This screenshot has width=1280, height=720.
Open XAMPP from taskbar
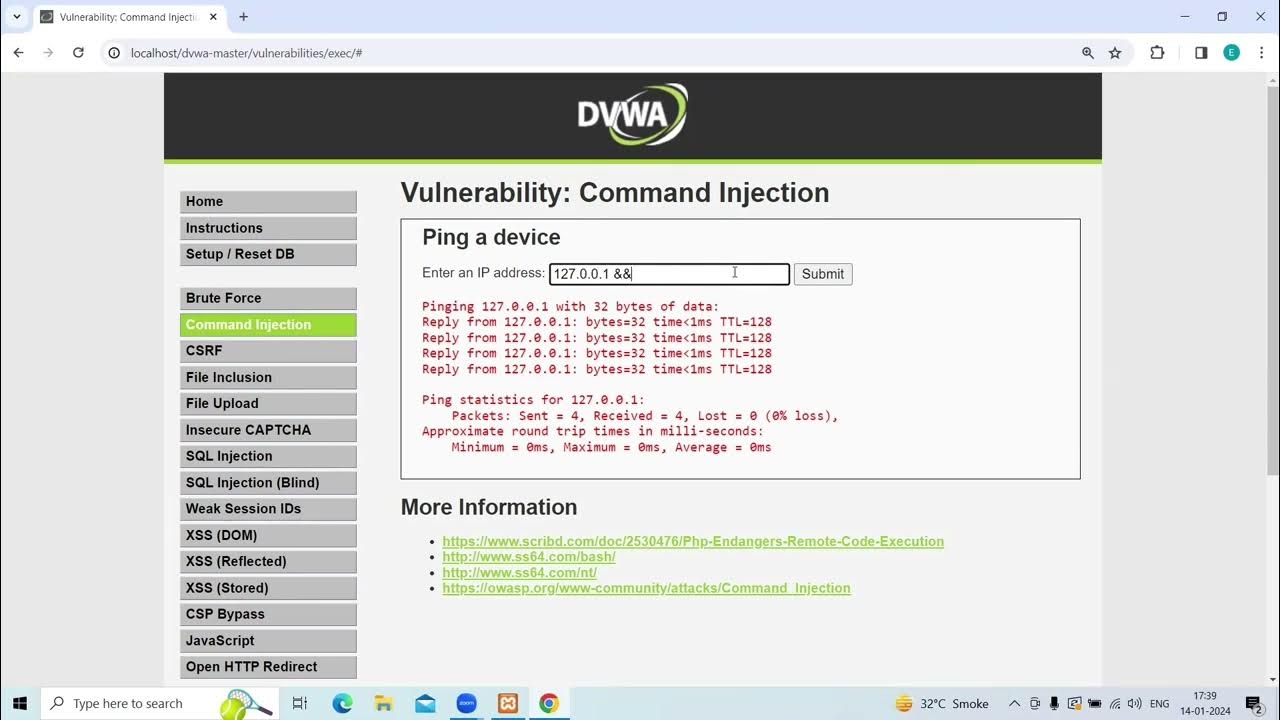pyautogui.click(x=507, y=703)
